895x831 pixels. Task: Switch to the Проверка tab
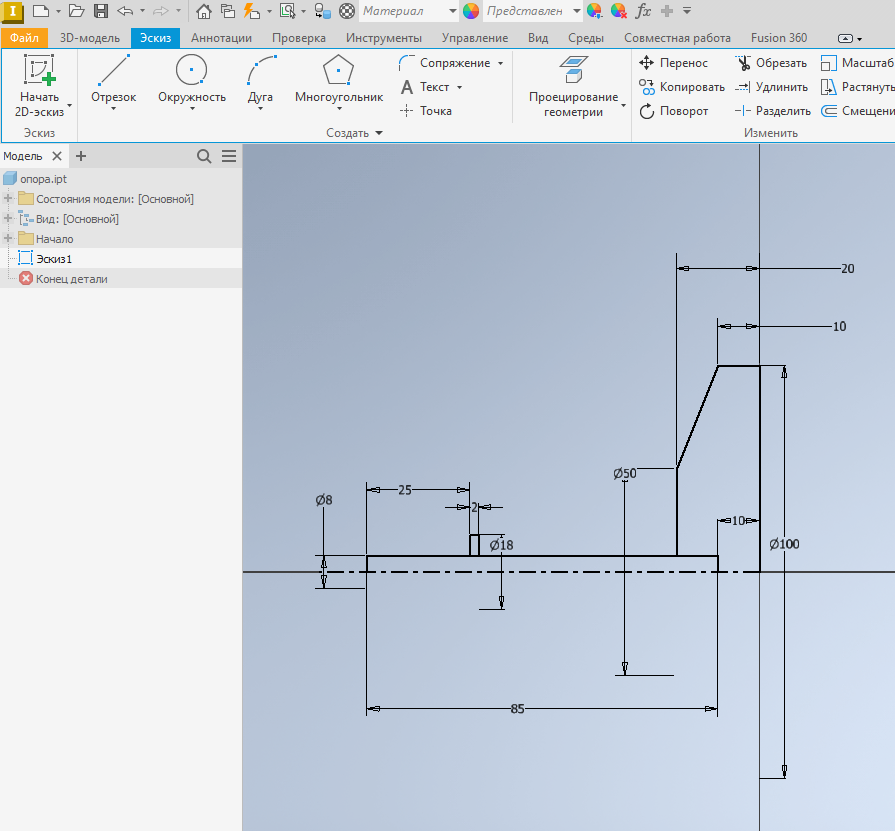tap(299, 38)
